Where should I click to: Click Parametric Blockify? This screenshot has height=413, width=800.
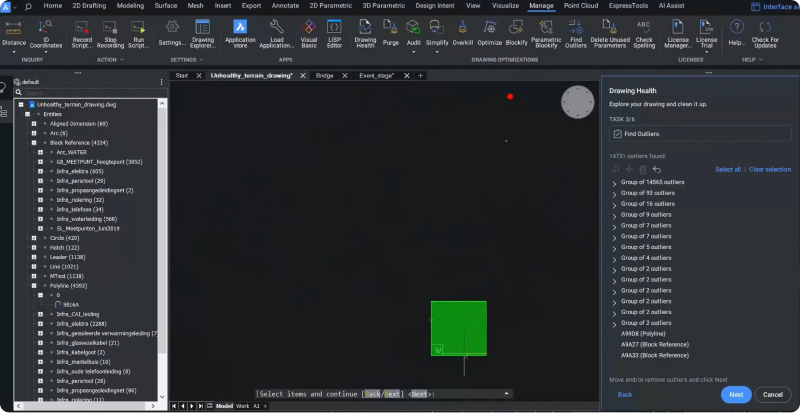point(546,35)
